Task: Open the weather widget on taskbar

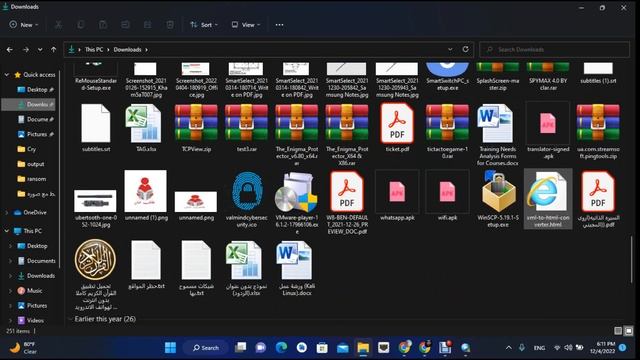Action: (x=24, y=348)
